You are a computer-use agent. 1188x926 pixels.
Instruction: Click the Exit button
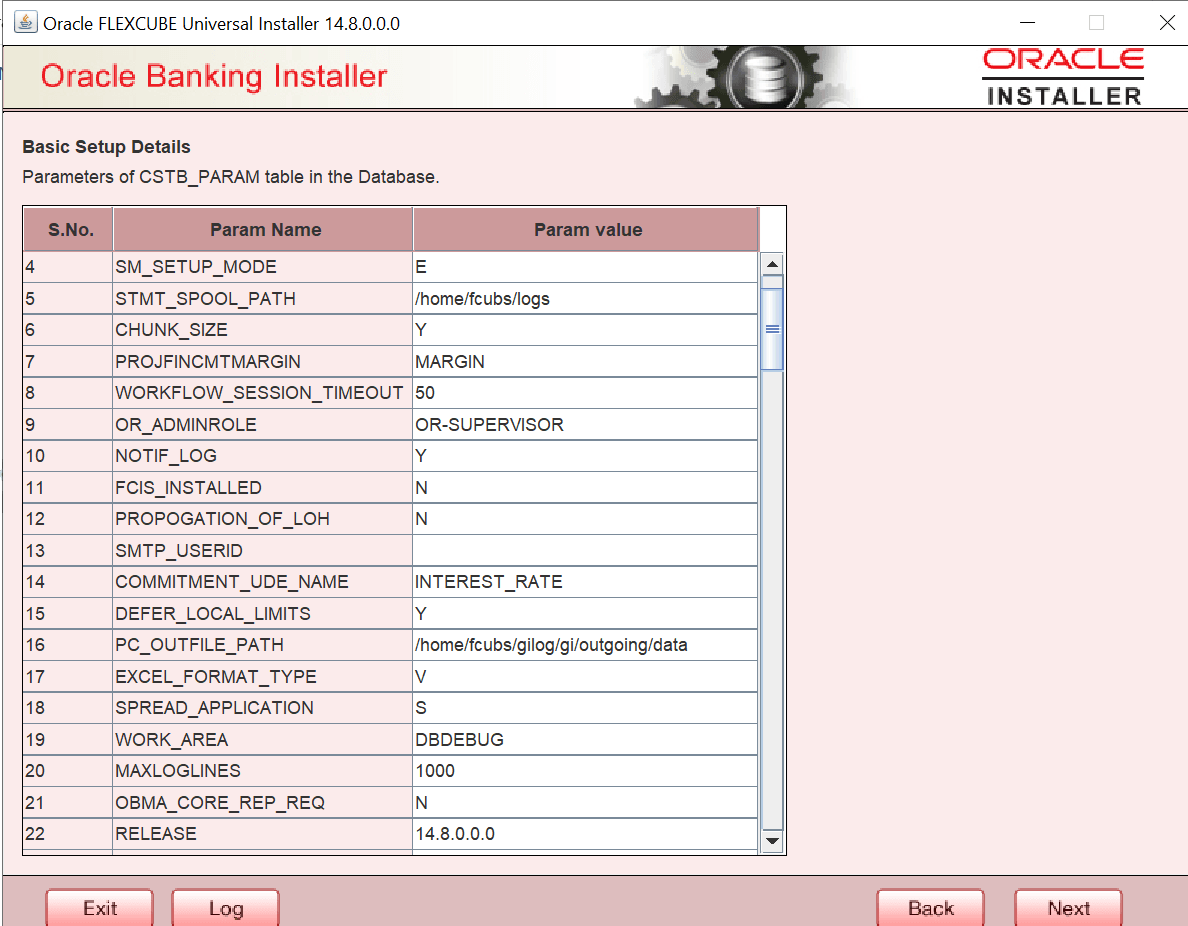[x=99, y=908]
